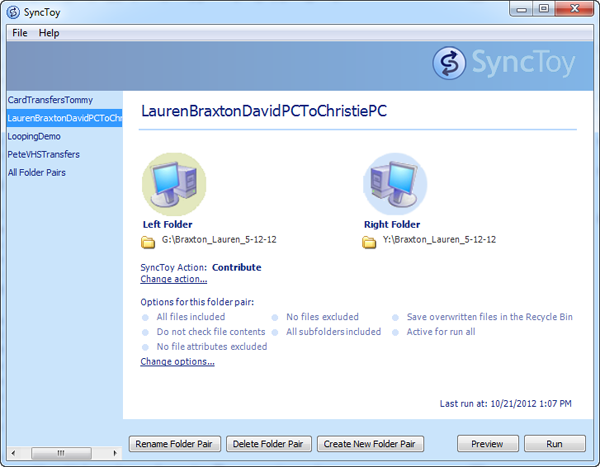The height and width of the screenshot is (467, 600).
Task: Click the left folder path G:\Braxton_Lauren_5-12-12
Action: [x=219, y=240]
